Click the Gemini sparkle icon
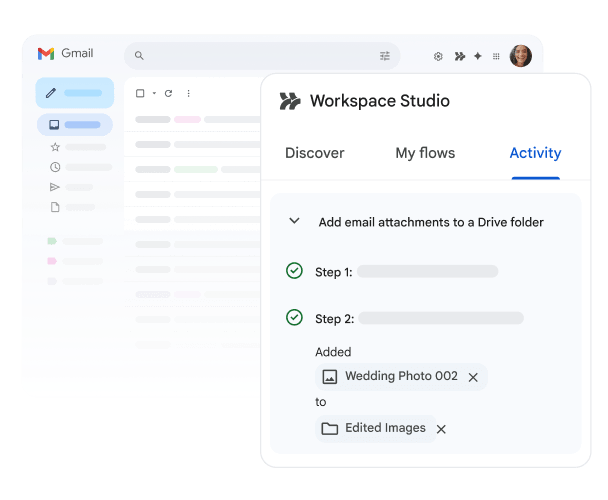Viewport: 608px width, 500px height. tap(477, 57)
